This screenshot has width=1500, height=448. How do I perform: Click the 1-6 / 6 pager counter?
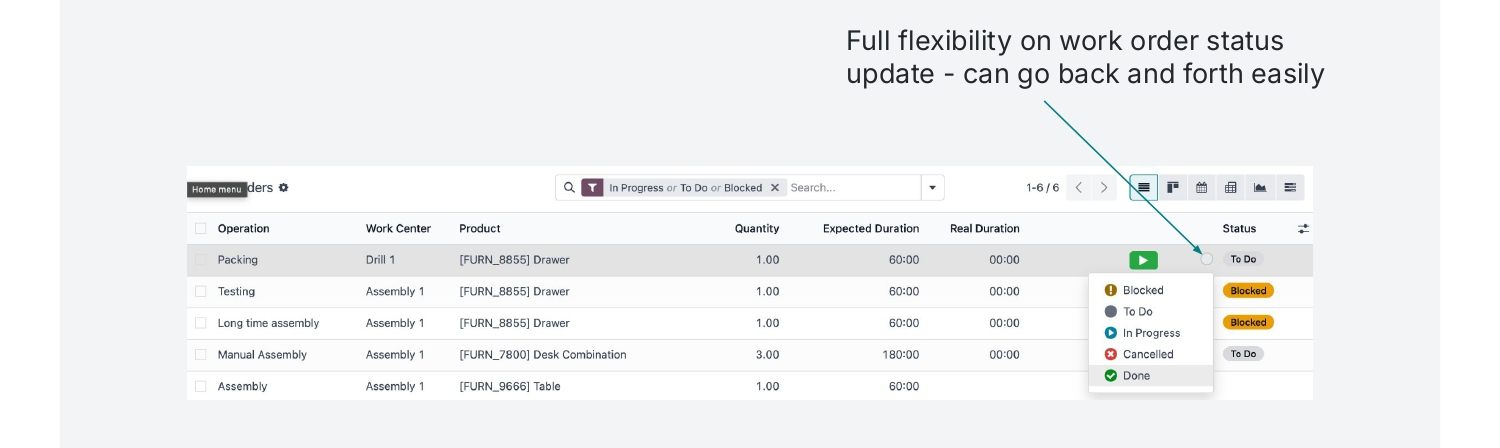(x=1042, y=188)
